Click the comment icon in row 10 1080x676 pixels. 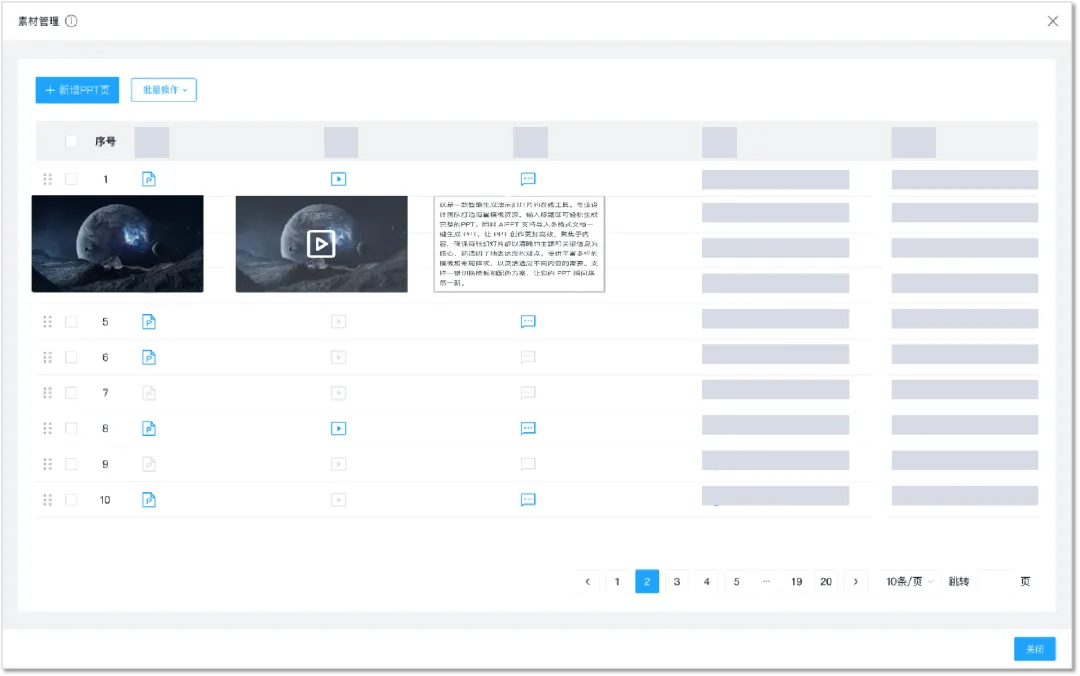tap(528, 500)
